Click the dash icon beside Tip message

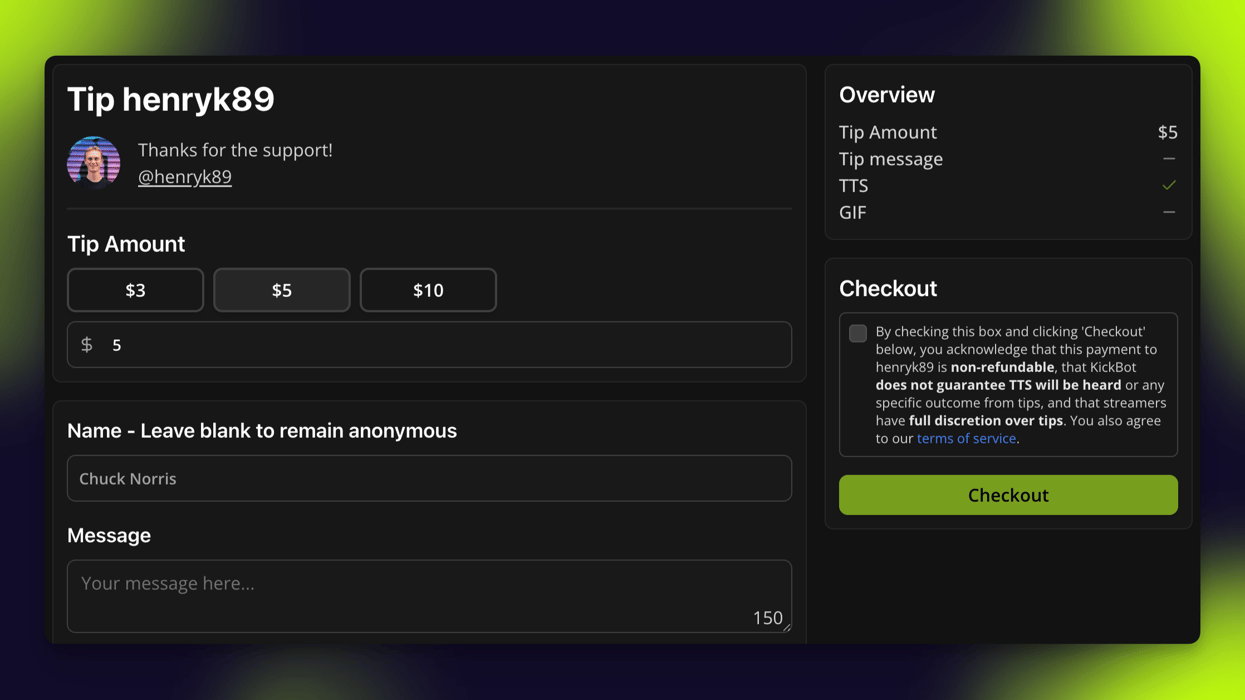pyautogui.click(x=1168, y=159)
